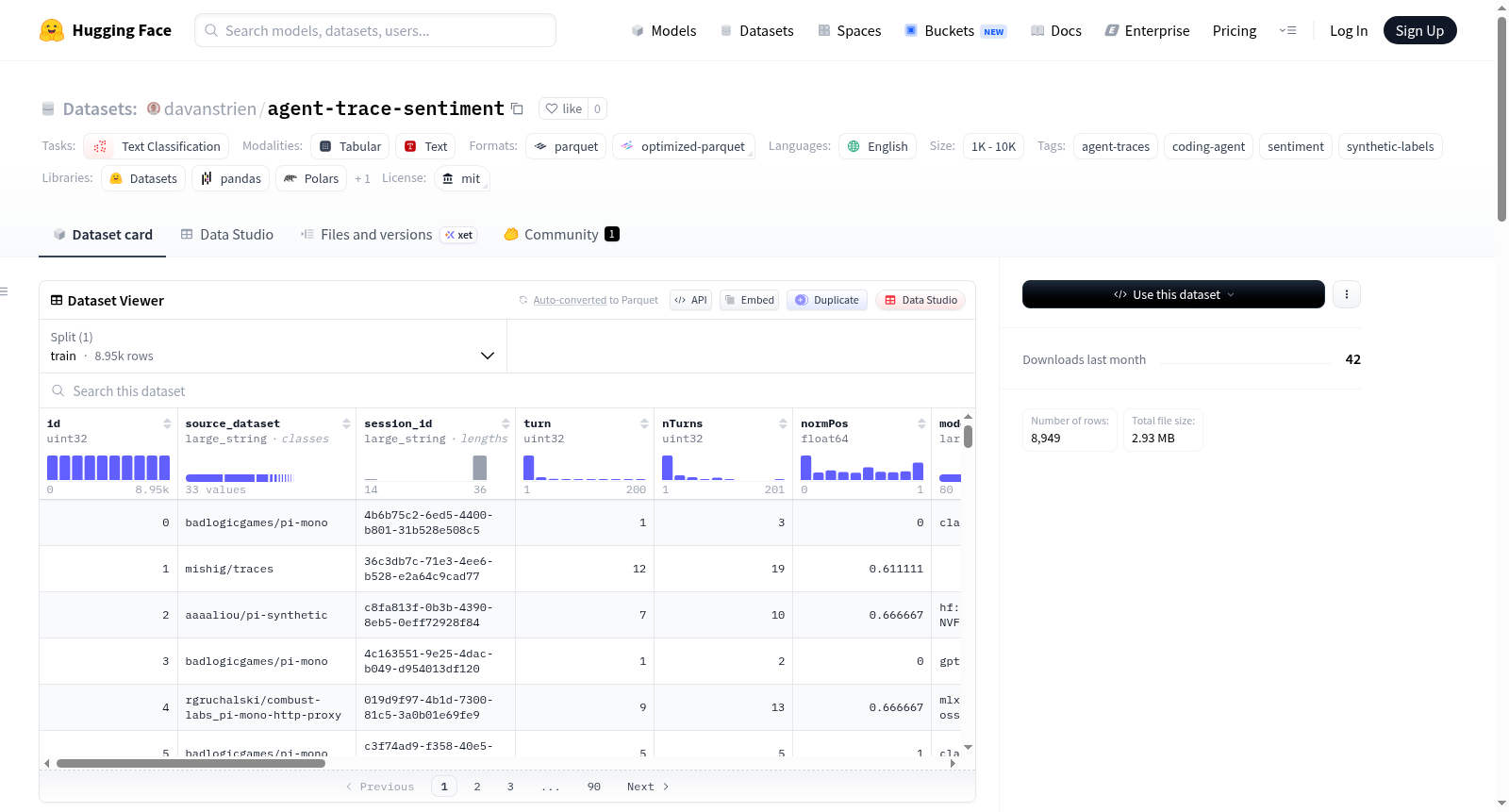
Task: Click the Log In link
Action: pos(1349,30)
